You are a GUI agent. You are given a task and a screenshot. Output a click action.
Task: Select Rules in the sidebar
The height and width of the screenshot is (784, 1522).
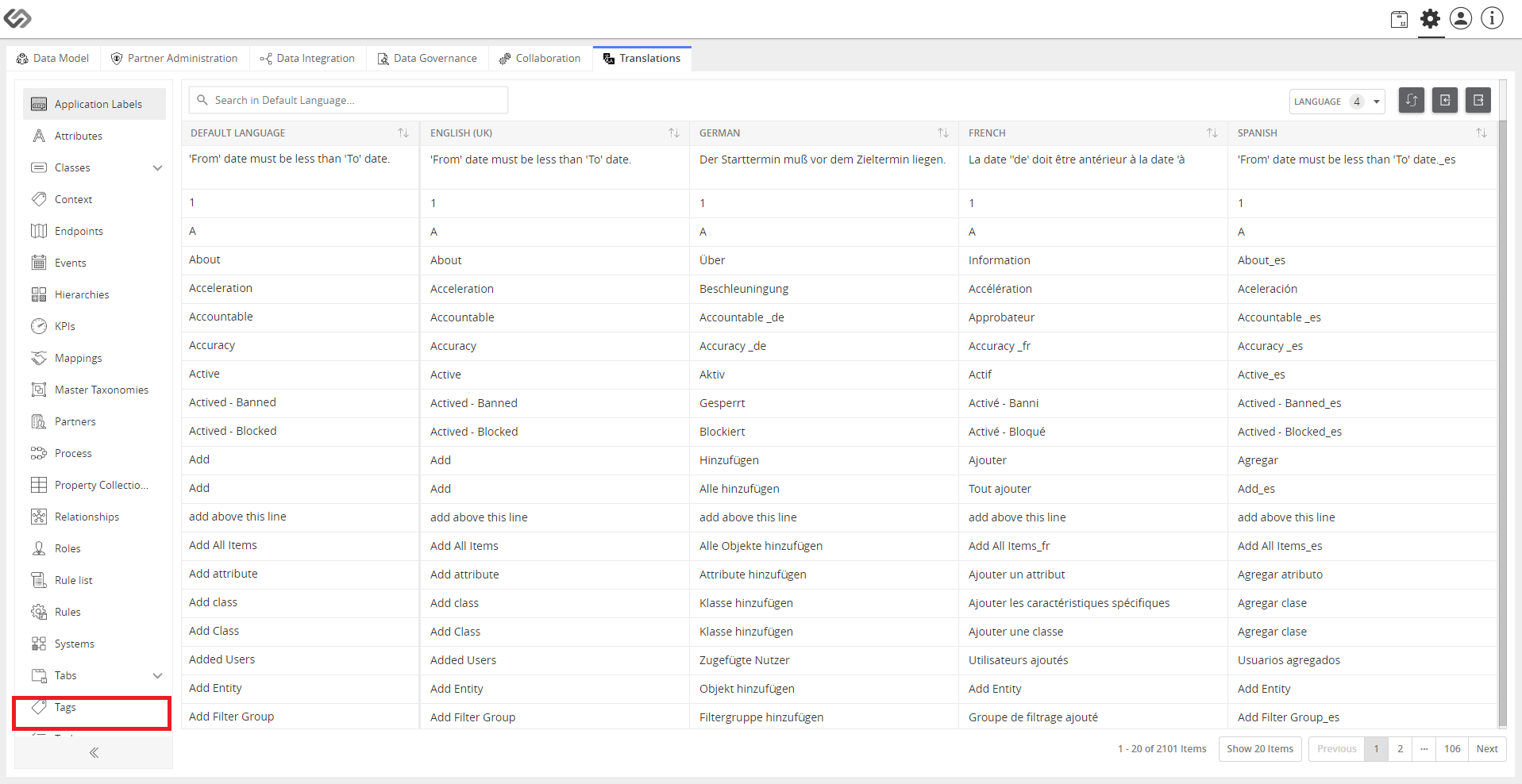click(x=94, y=612)
